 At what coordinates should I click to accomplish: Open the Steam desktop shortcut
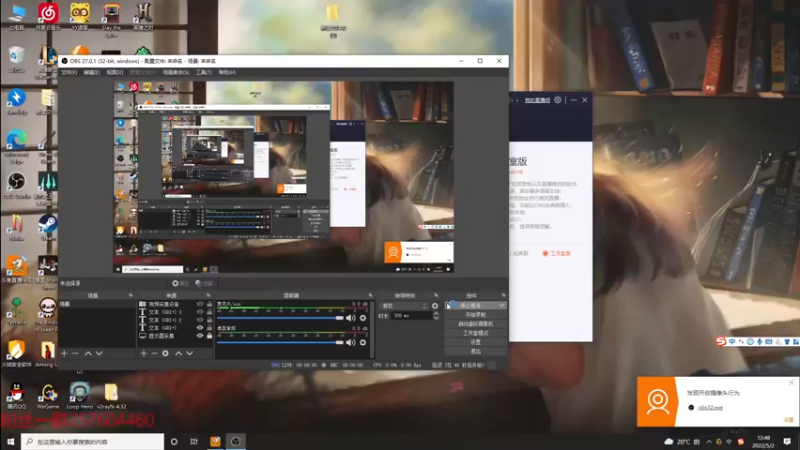click(x=48, y=227)
